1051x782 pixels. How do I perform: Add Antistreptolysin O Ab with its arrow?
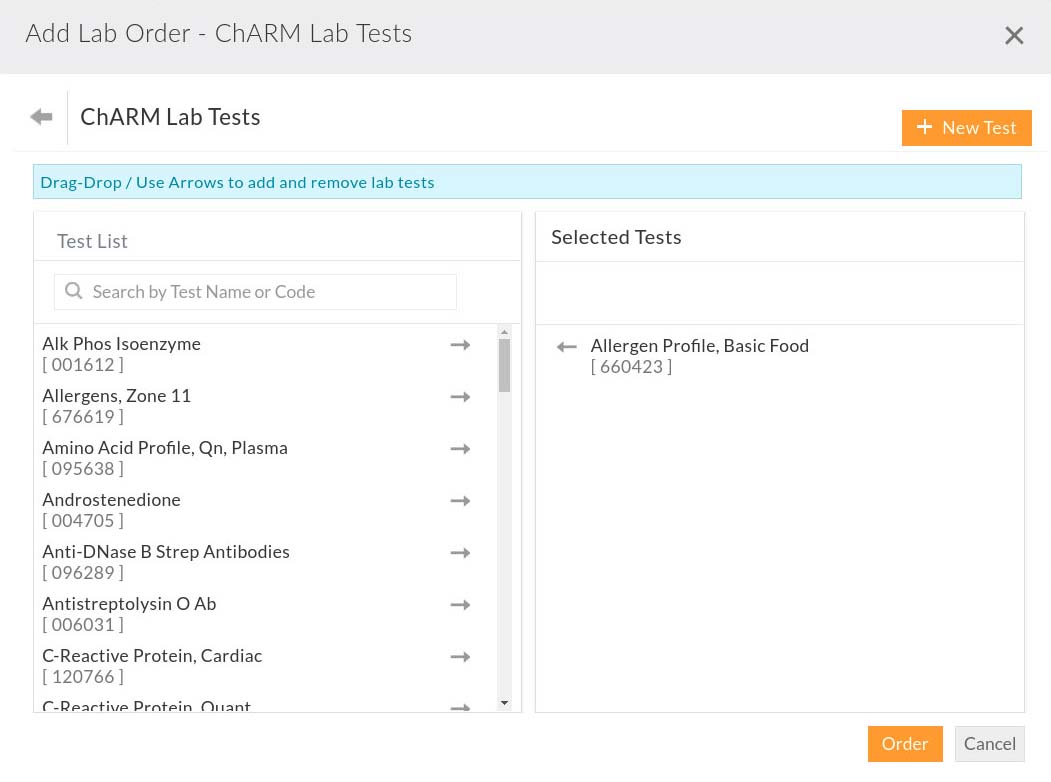pyautogui.click(x=460, y=604)
